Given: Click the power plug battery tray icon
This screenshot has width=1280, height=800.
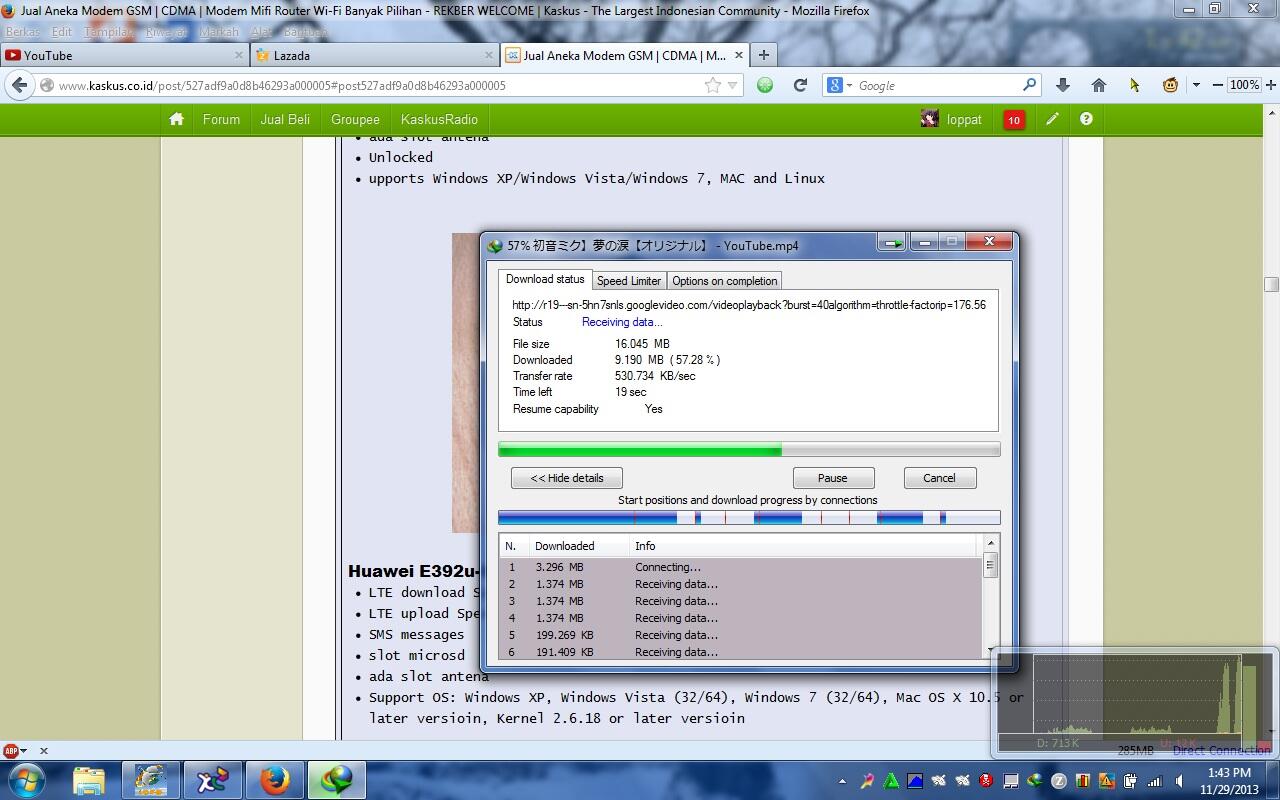Looking at the screenshot, I should [1131, 781].
